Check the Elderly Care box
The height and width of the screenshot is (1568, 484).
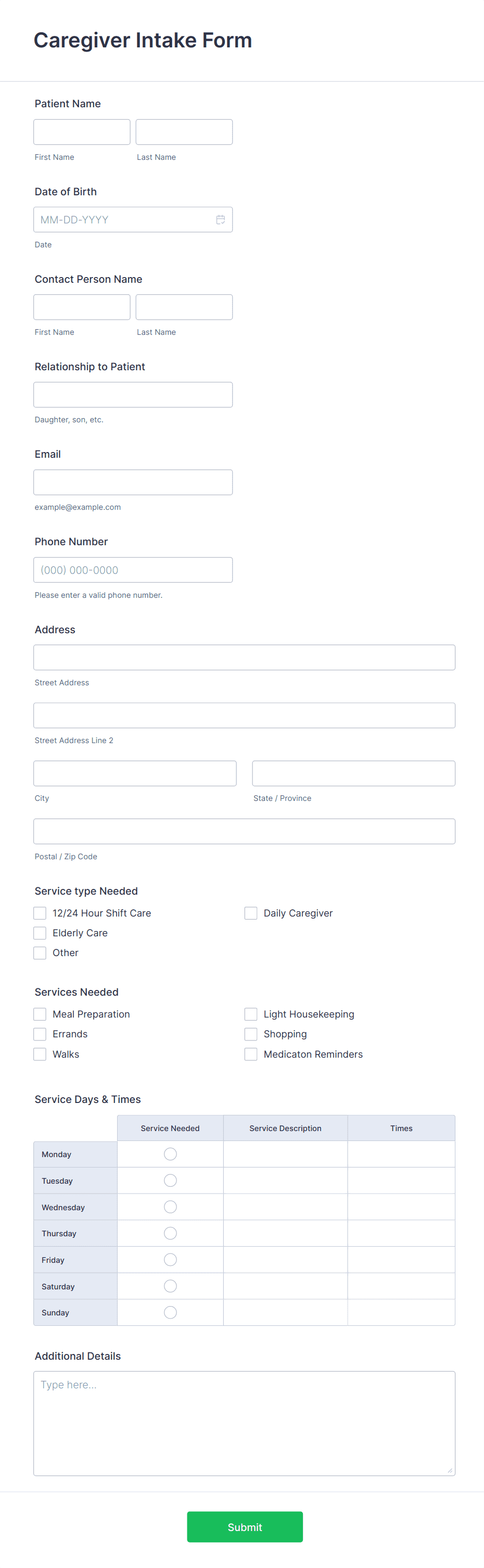(40, 933)
